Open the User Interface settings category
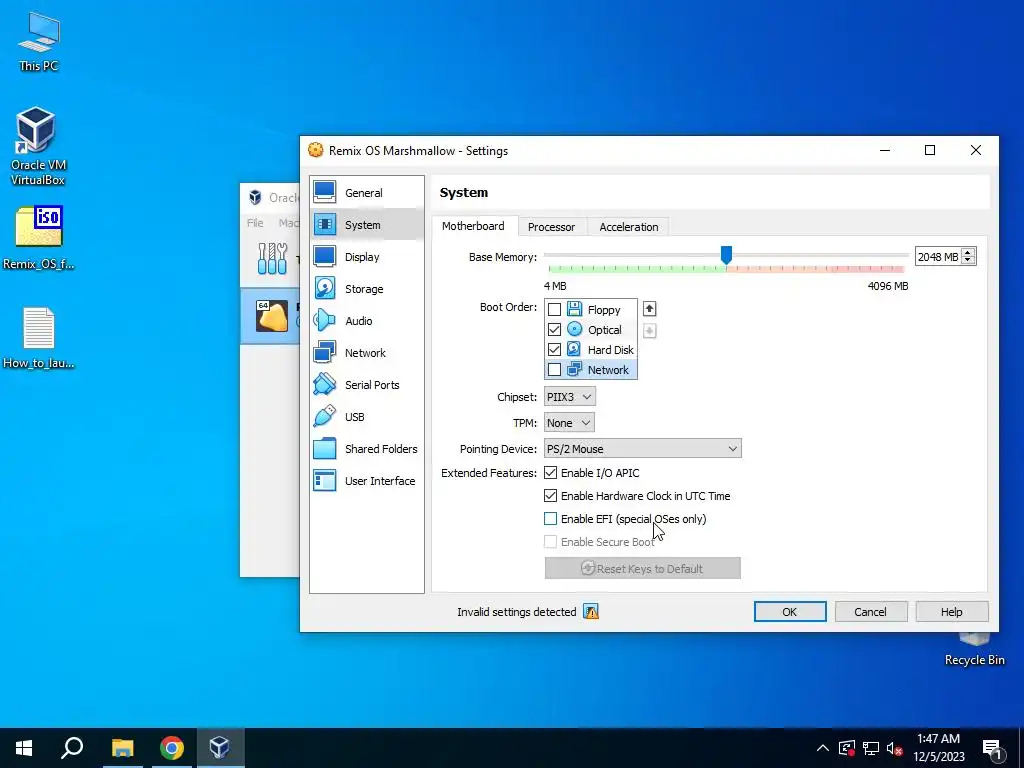 point(366,481)
